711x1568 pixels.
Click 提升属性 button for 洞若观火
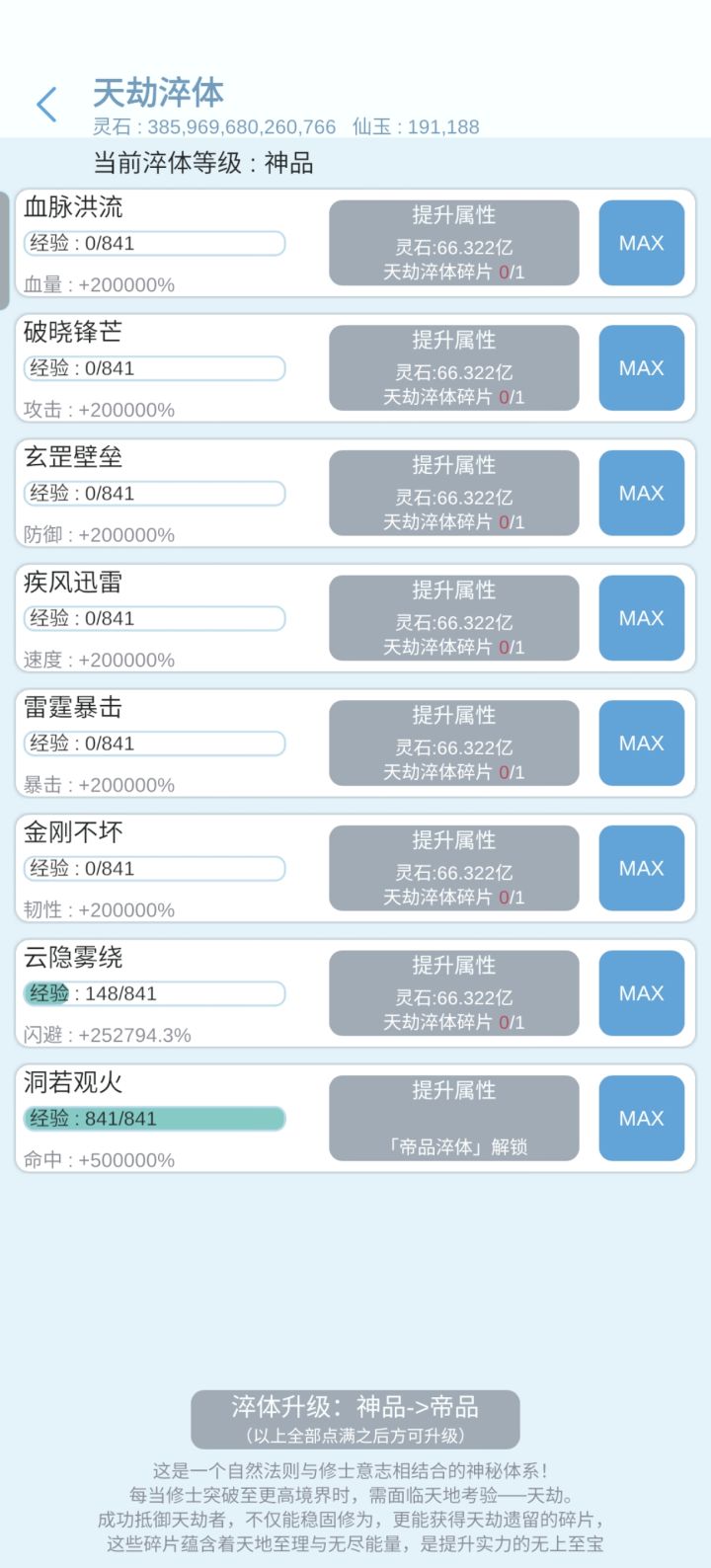click(453, 1118)
